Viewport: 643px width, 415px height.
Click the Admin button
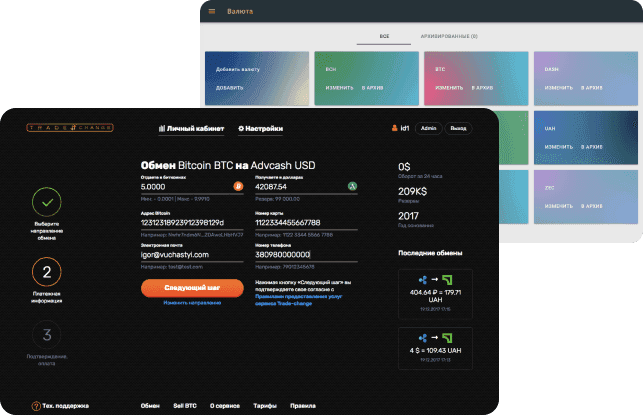pyautogui.click(x=429, y=128)
